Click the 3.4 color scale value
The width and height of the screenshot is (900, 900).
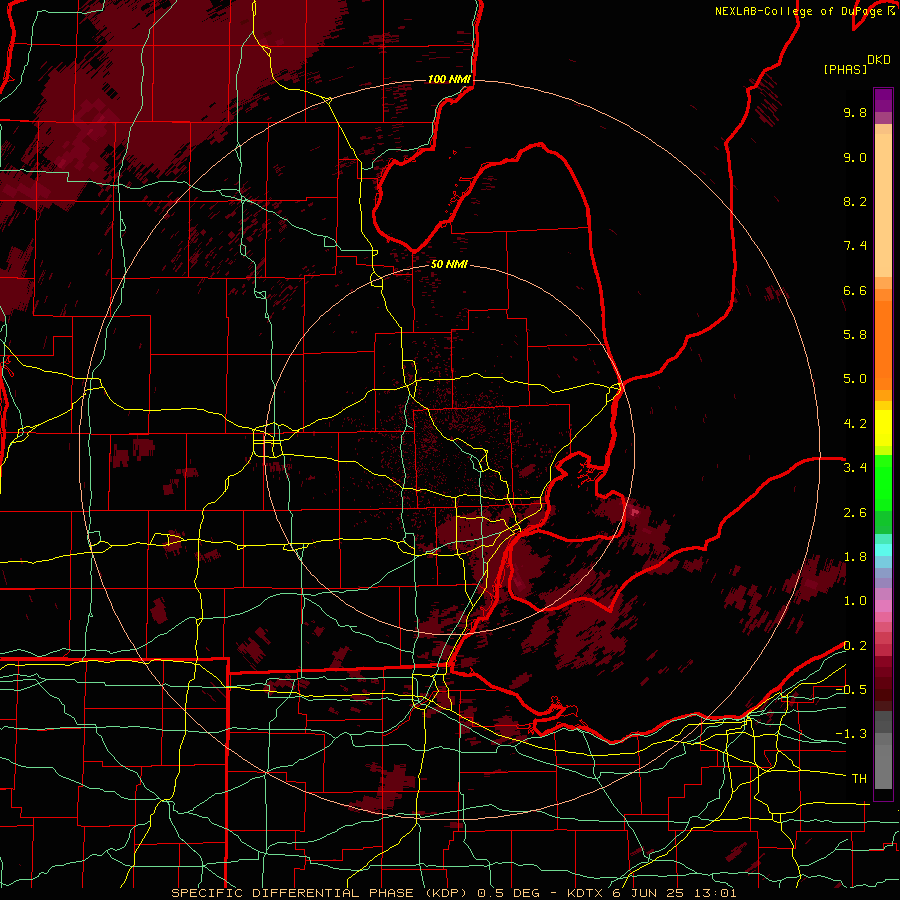point(855,468)
